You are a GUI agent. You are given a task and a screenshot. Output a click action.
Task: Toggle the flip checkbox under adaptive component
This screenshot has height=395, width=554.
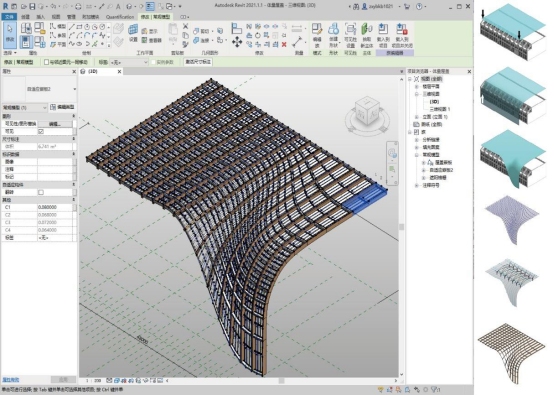(41, 192)
